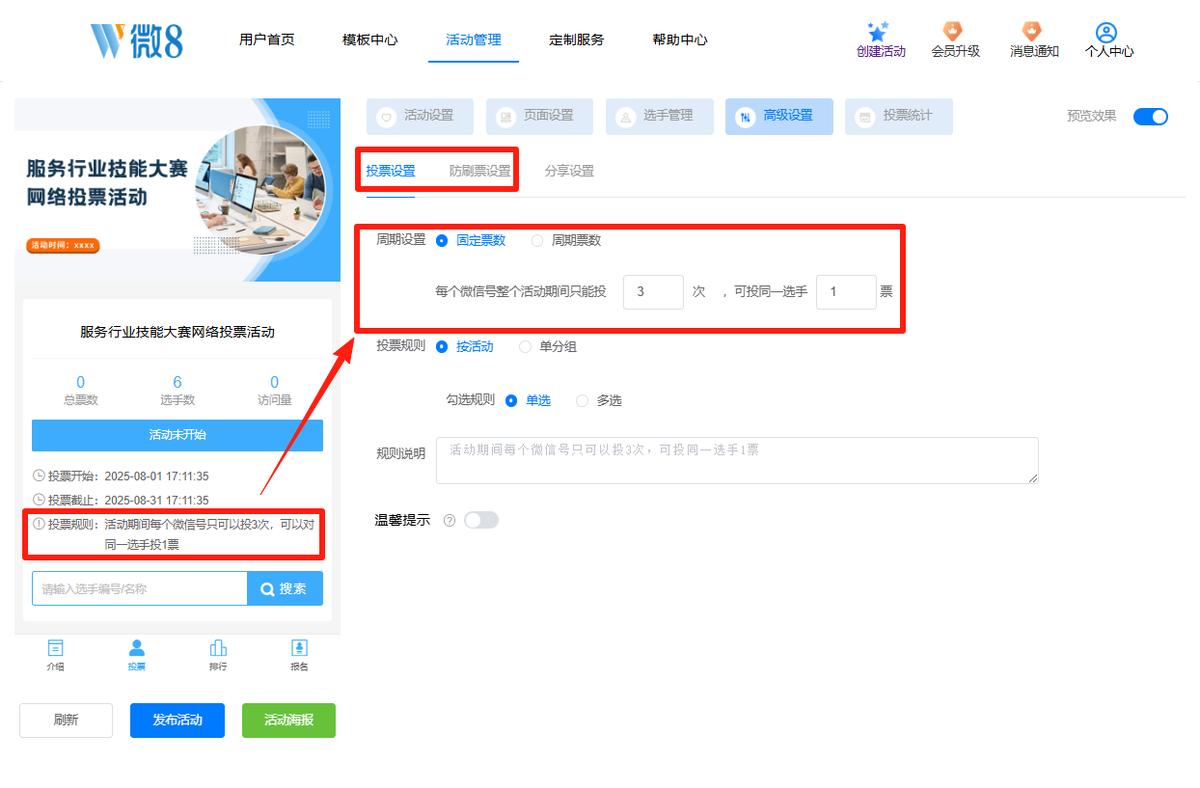Focus the same-contestant votes field showing 1
Image resolution: width=1200 pixels, height=788 pixels.
[846, 292]
